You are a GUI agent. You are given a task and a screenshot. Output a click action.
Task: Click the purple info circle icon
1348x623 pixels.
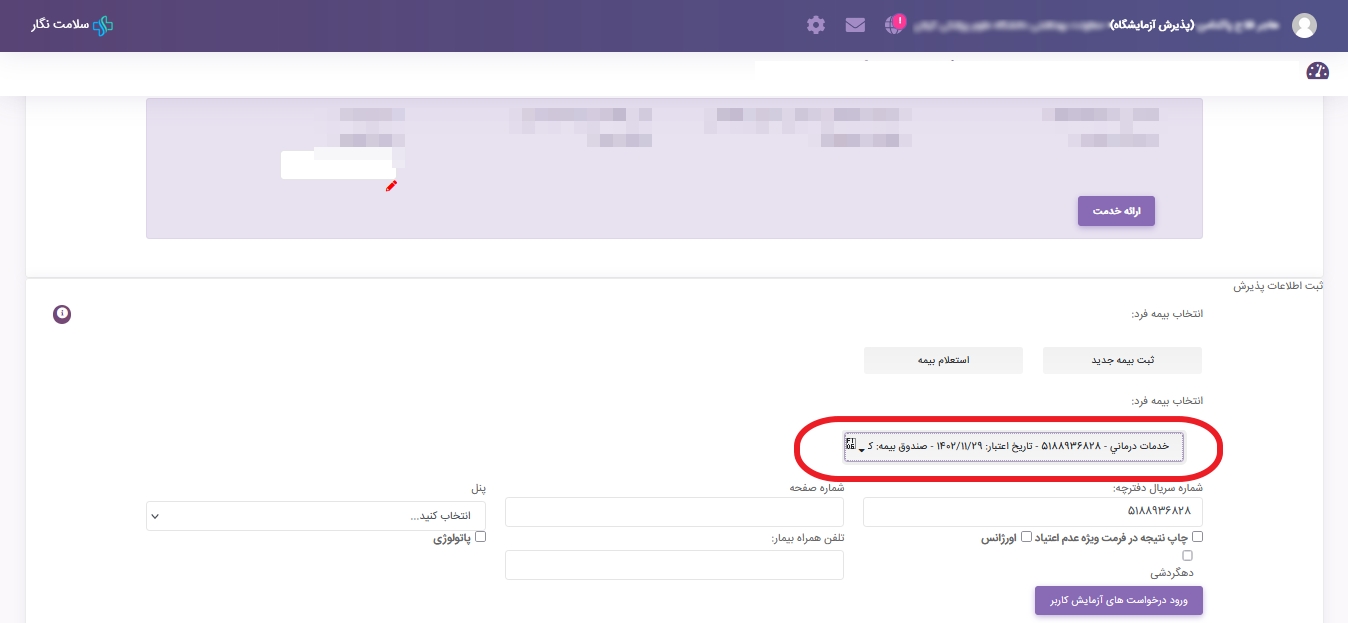pyautogui.click(x=62, y=314)
